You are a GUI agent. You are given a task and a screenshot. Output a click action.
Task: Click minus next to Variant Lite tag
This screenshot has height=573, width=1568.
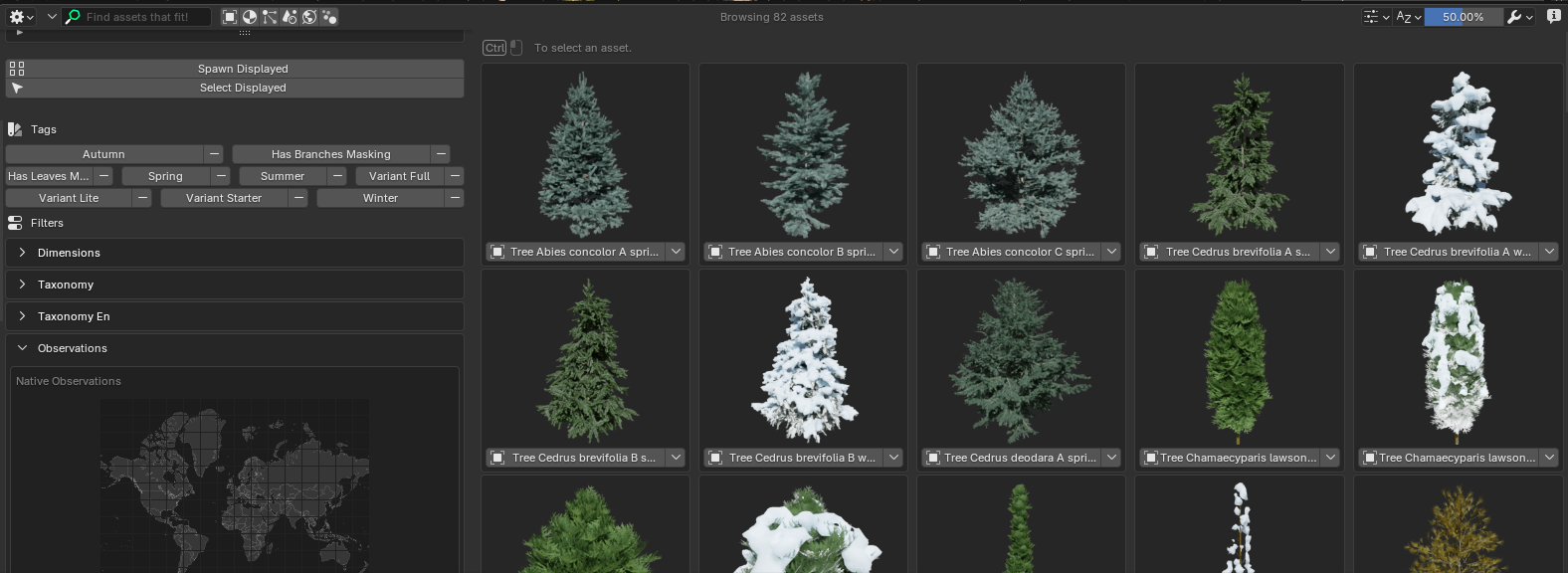(x=142, y=198)
